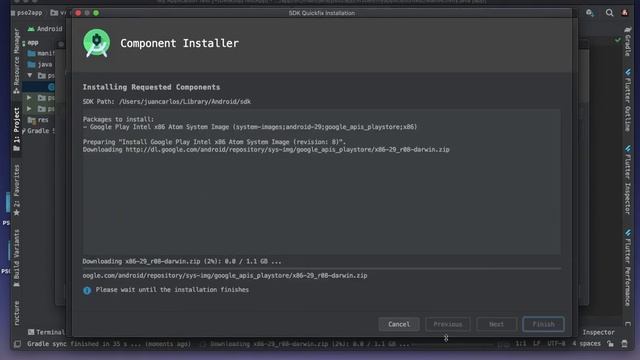Viewport: 640px width, 360px height.
Task: Click the LF line separator indicator
Action: point(536,344)
